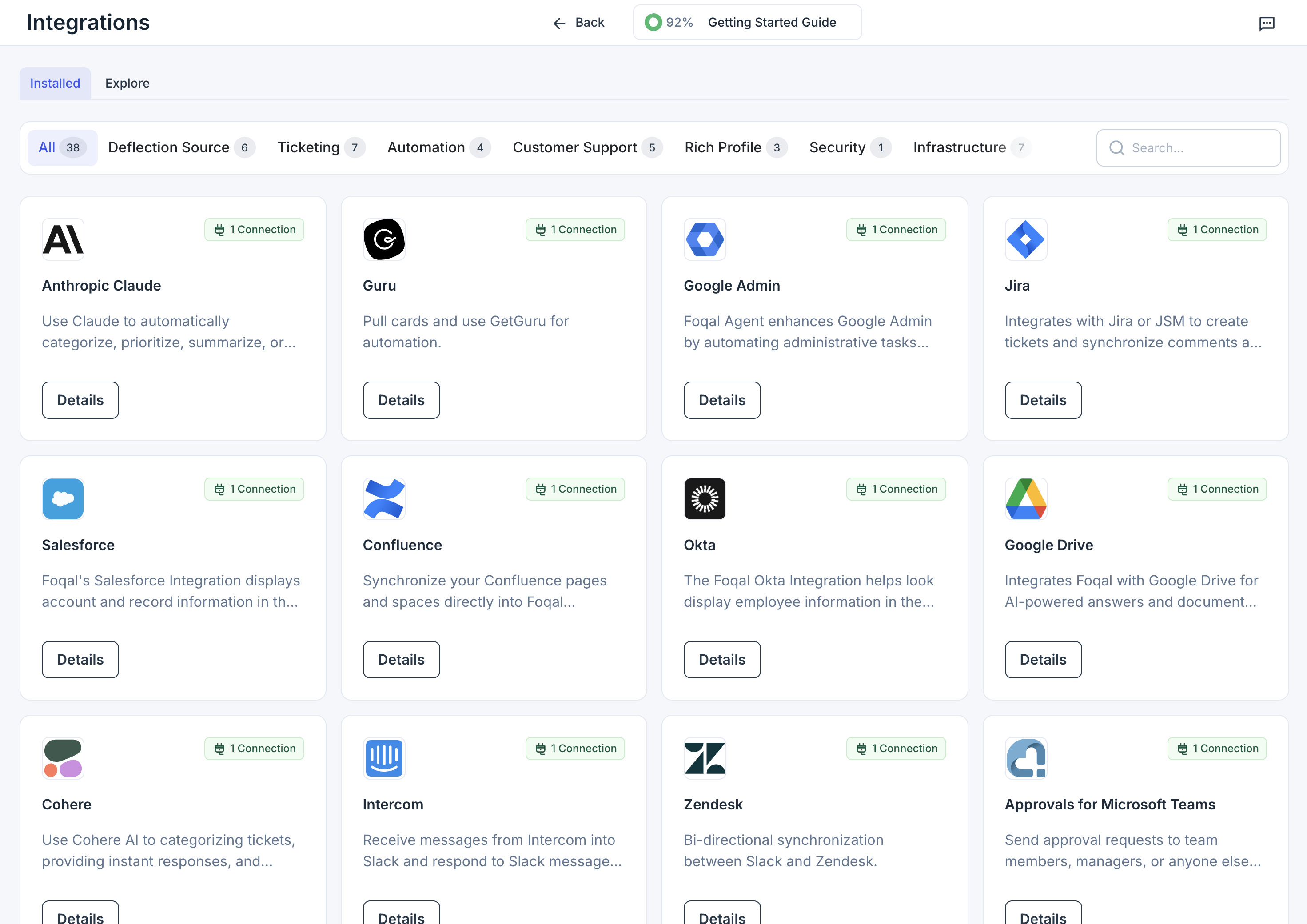Filter by Security category
Image resolution: width=1307 pixels, height=924 pixels.
click(850, 148)
